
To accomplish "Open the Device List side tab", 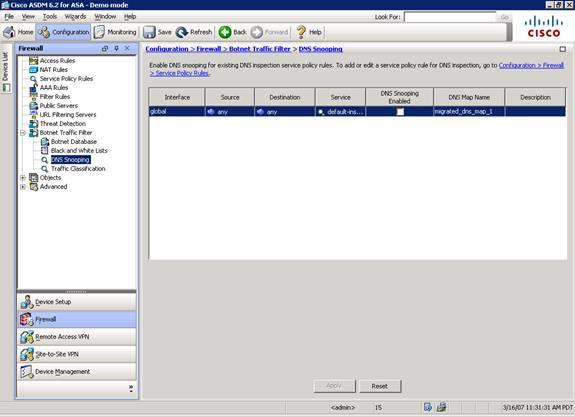I will tap(6, 69).
